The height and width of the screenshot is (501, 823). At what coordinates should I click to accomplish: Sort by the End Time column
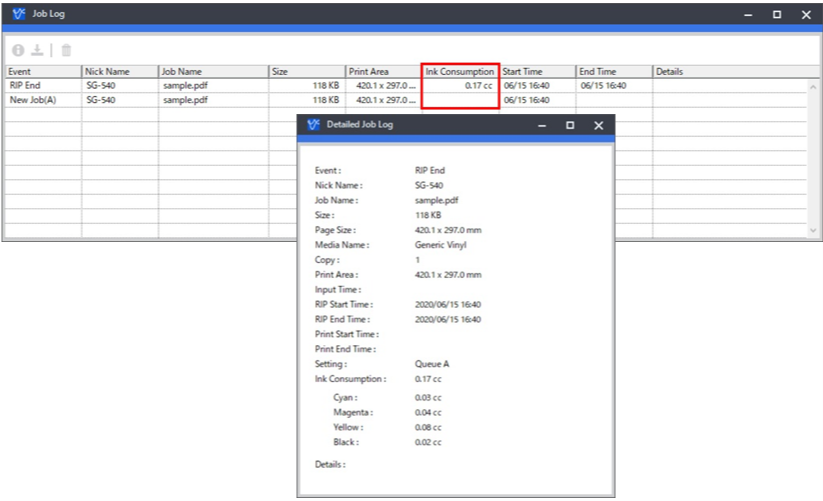click(x=613, y=72)
